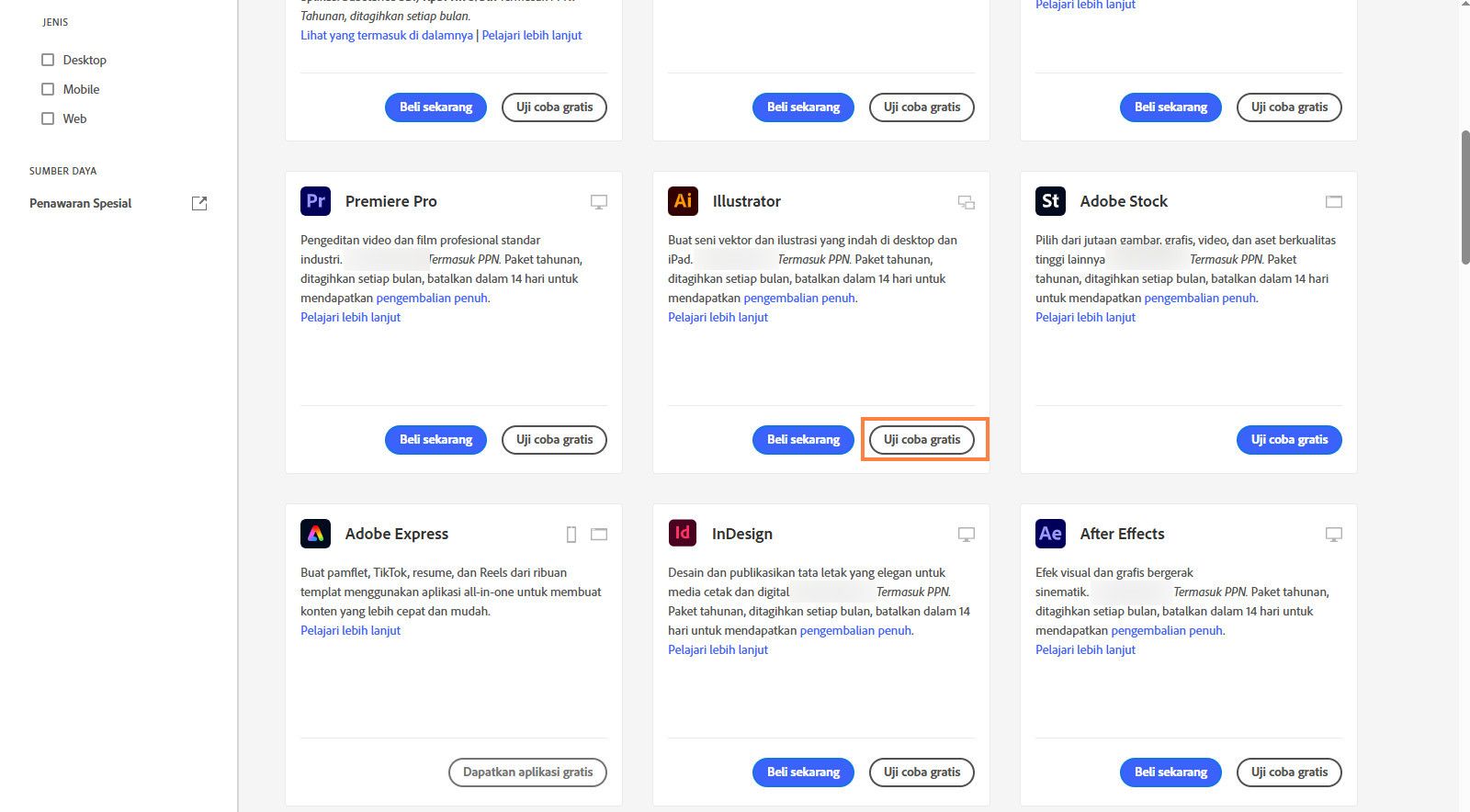This screenshot has width=1470, height=812.
Task: Click the desktop platform icon on Premiere Pro card
Action: (599, 202)
